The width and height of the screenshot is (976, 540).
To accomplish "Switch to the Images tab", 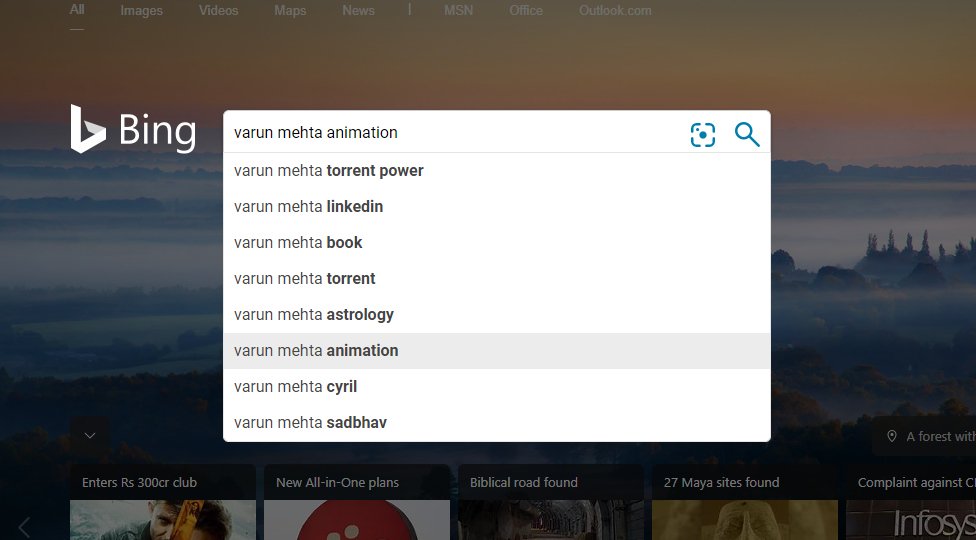I will [x=141, y=11].
